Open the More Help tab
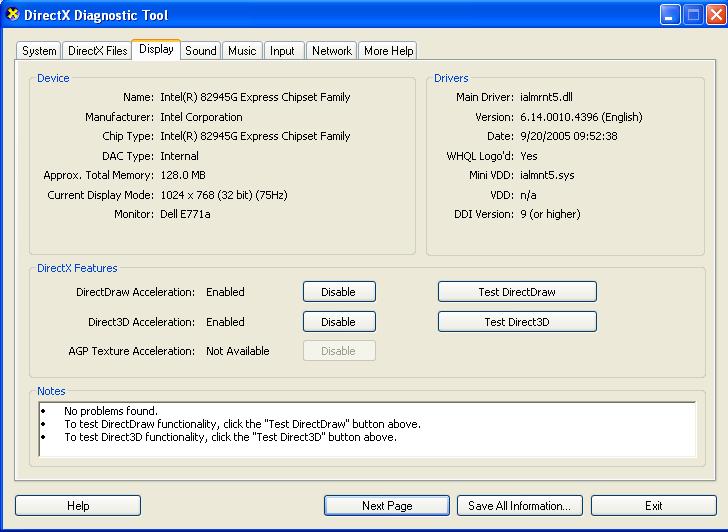Screen dimensions: 728x532 (x=388, y=51)
